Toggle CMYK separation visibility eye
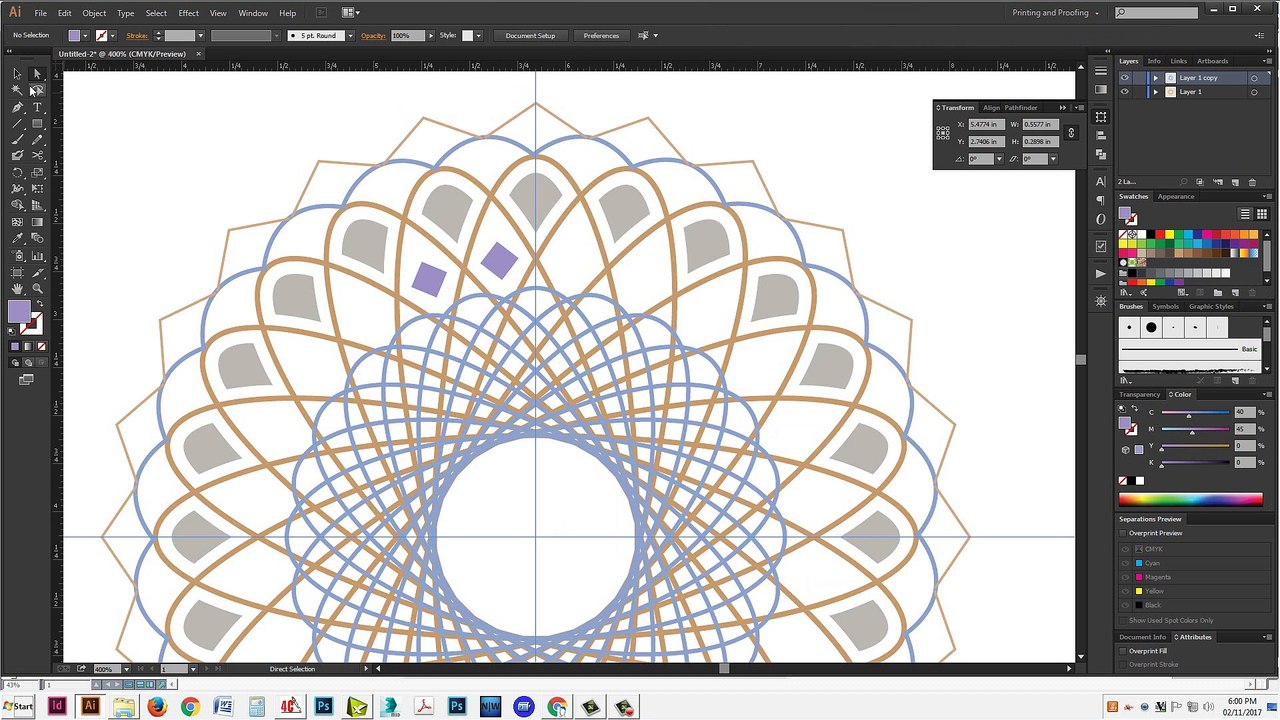Screen dimensions: 1280x720 pyautogui.click(x=1126, y=549)
